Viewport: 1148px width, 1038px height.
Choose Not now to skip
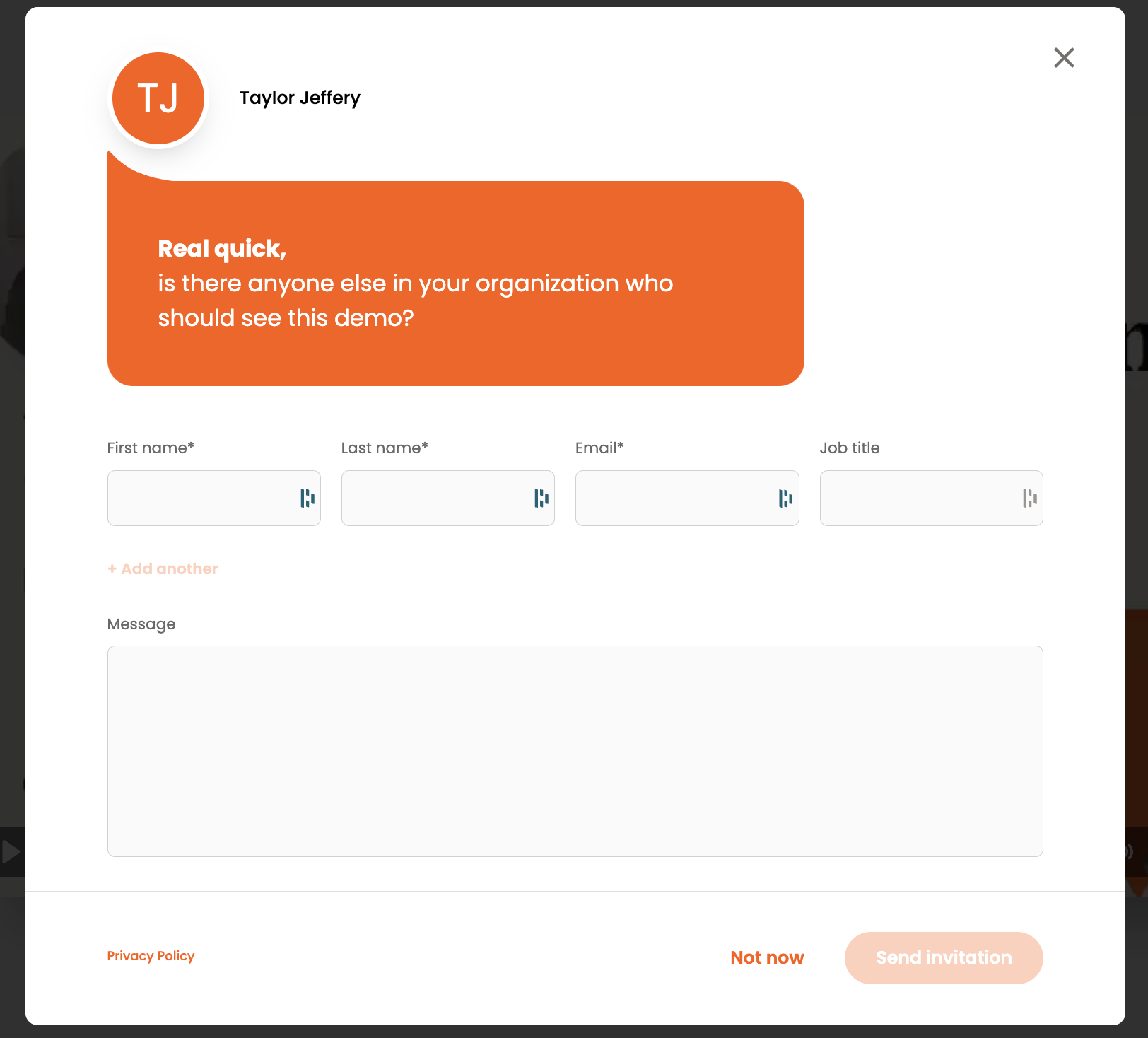pyautogui.click(x=767, y=957)
